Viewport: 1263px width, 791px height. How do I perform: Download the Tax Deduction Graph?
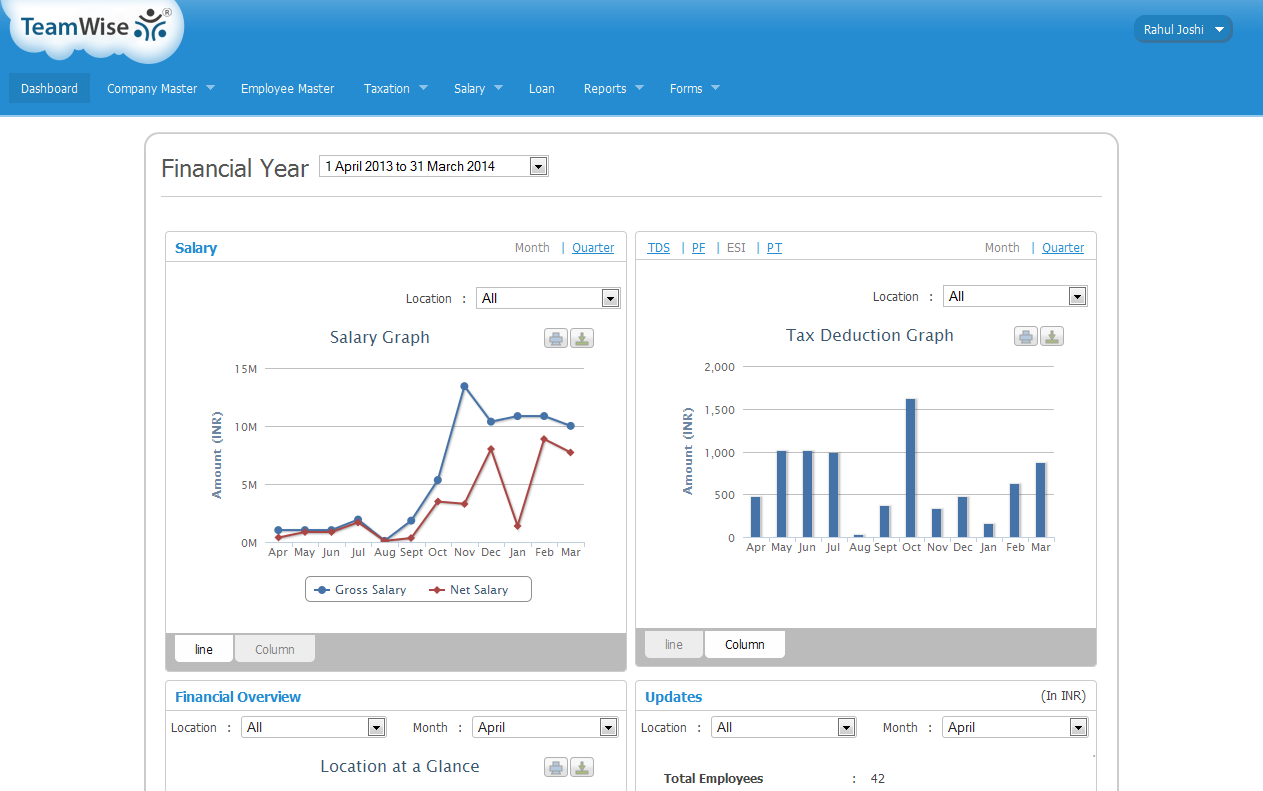coord(1051,336)
